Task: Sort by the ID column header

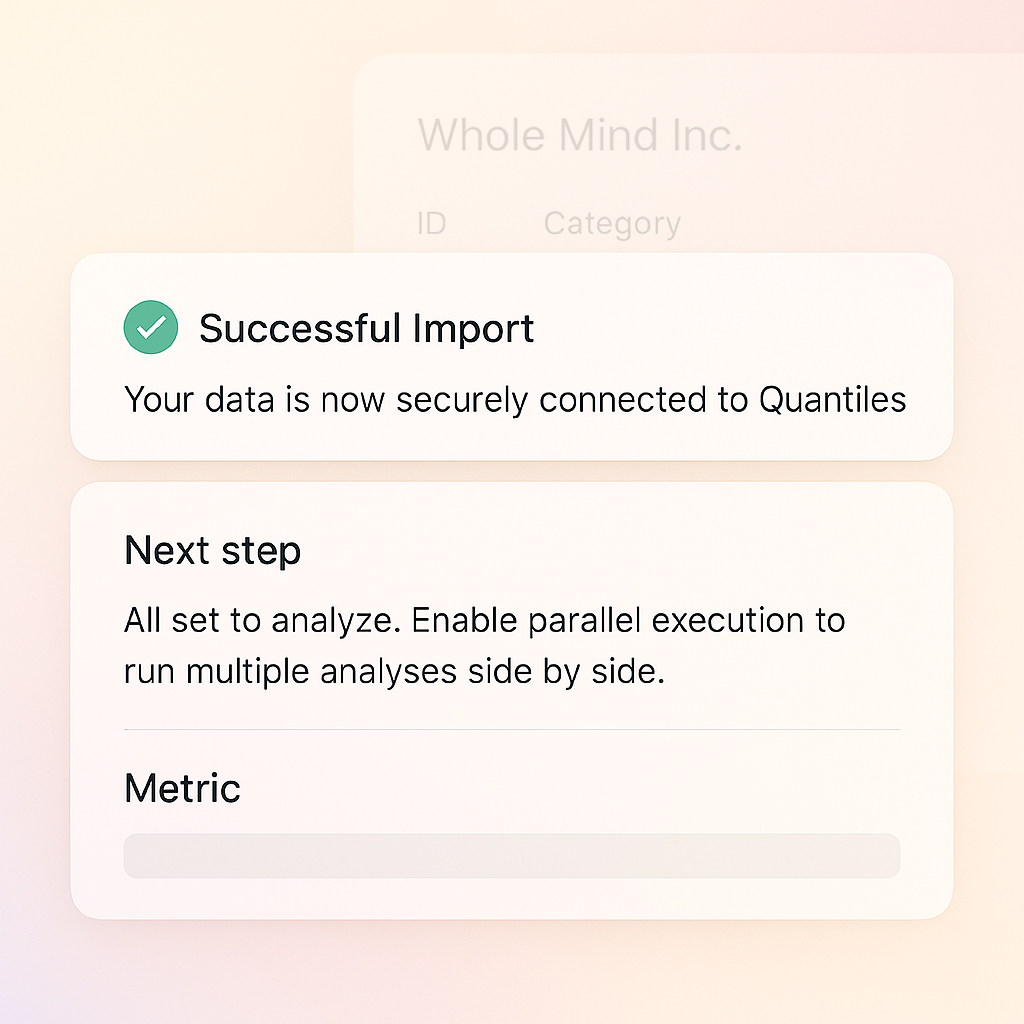Action: [432, 223]
